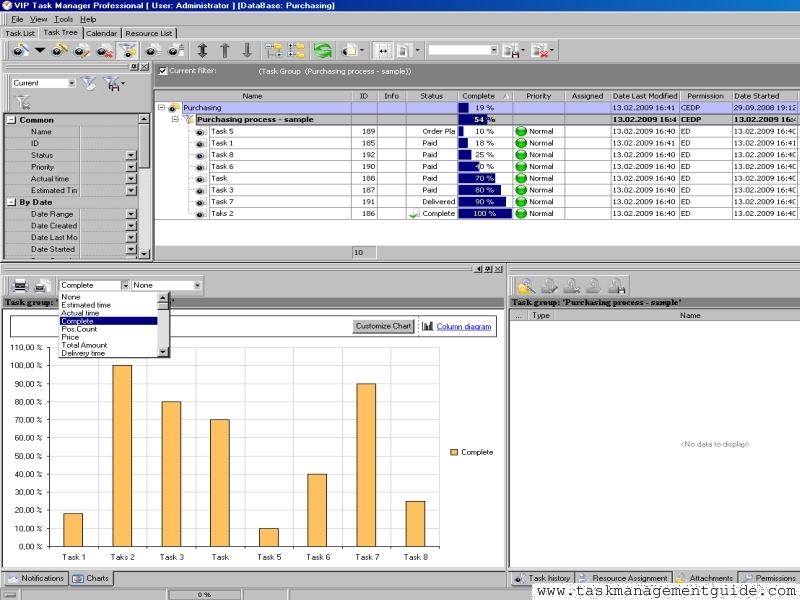Image resolution: width=800 pixels, height=600 pixels.
Task: Click the expand all tree nodes icon
Action: 274,51
